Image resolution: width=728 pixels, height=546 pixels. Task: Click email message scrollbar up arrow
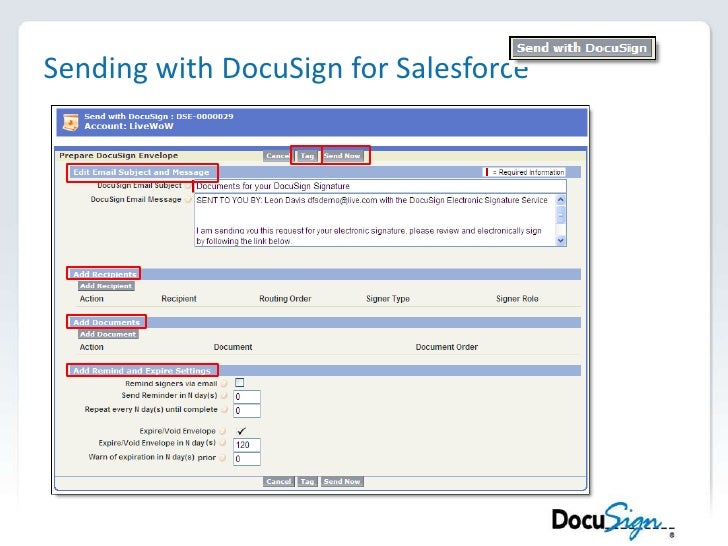tap(561, 200)
